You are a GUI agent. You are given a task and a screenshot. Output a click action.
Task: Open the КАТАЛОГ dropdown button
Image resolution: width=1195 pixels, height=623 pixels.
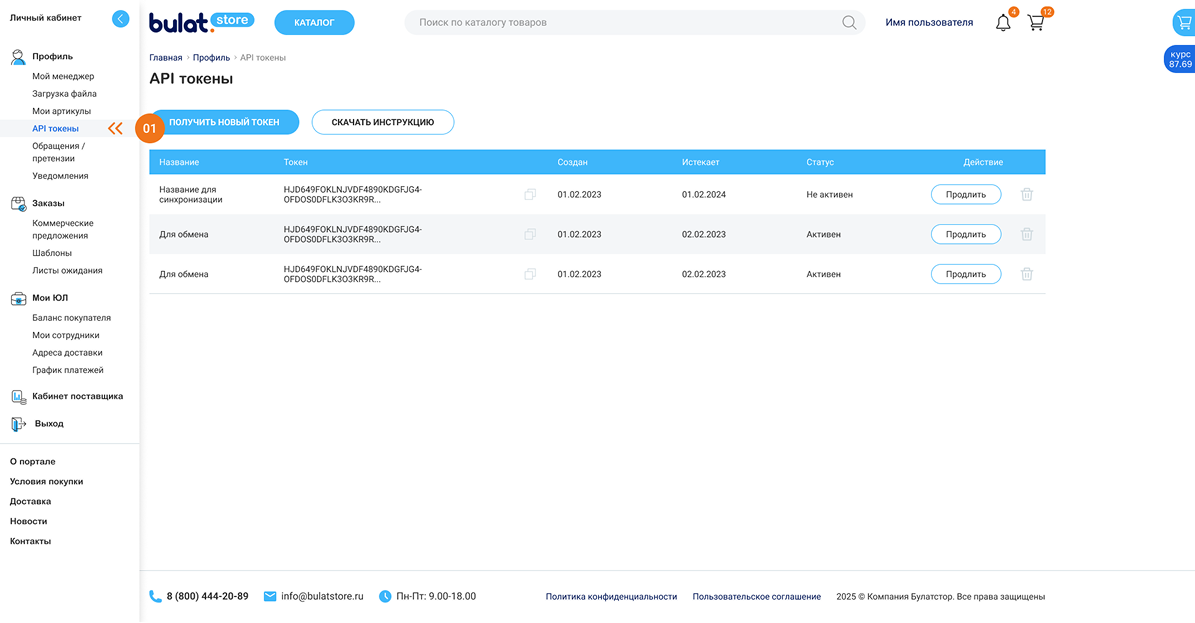point(314,22)
